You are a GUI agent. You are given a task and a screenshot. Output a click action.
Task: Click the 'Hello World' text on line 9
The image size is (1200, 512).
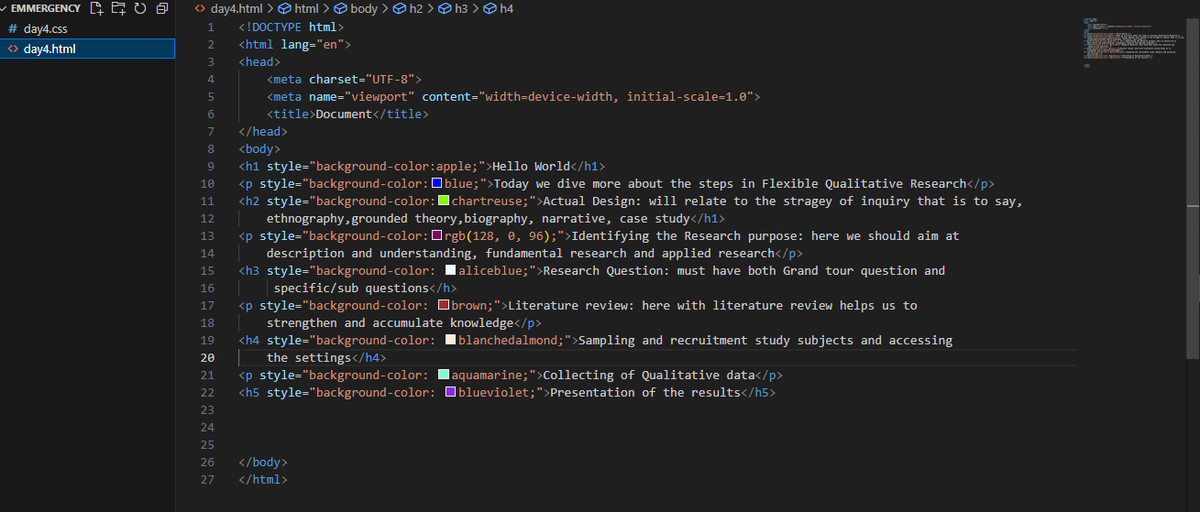click(531, 166)
